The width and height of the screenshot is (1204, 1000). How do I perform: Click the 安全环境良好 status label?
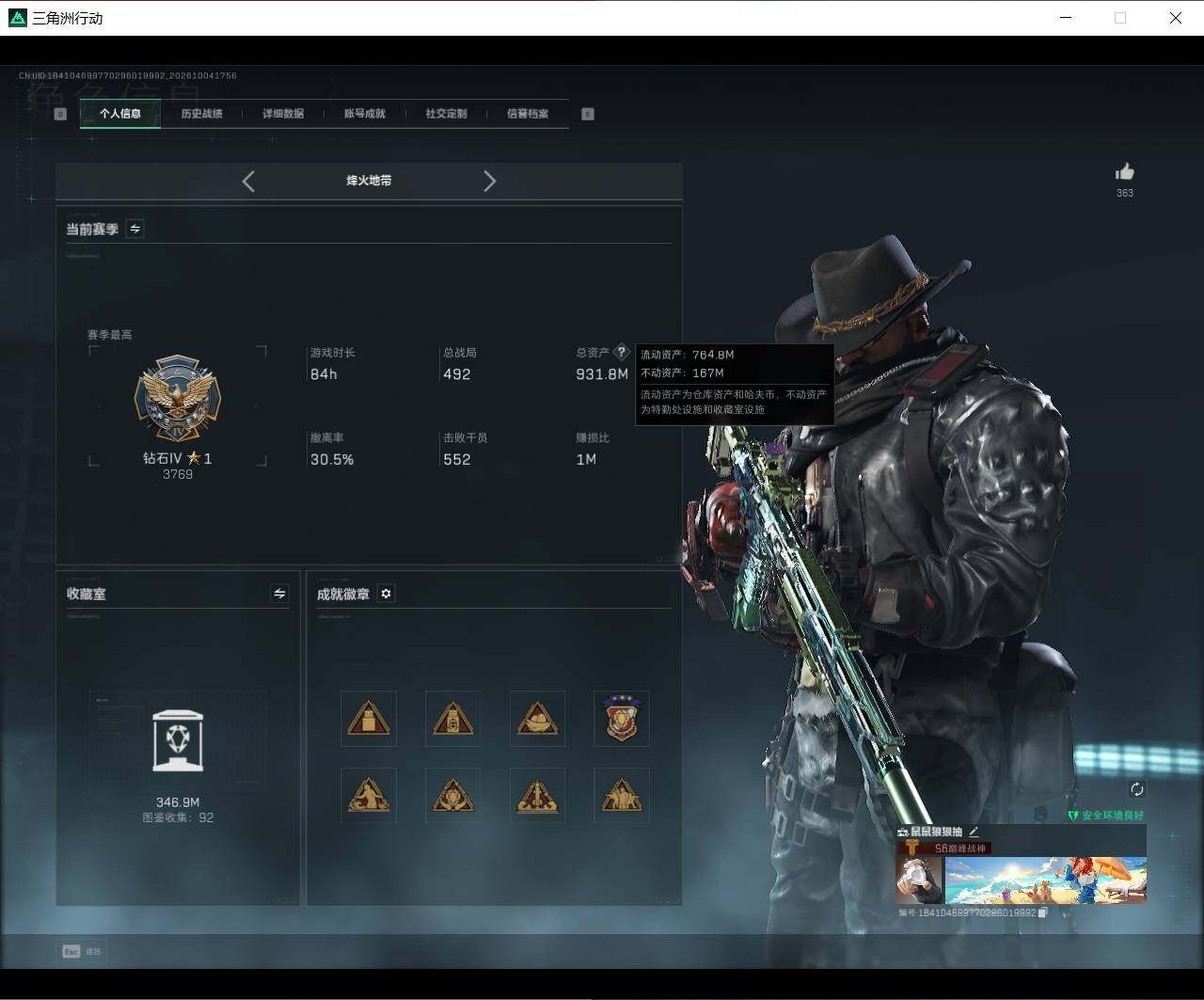[1106, 816]
